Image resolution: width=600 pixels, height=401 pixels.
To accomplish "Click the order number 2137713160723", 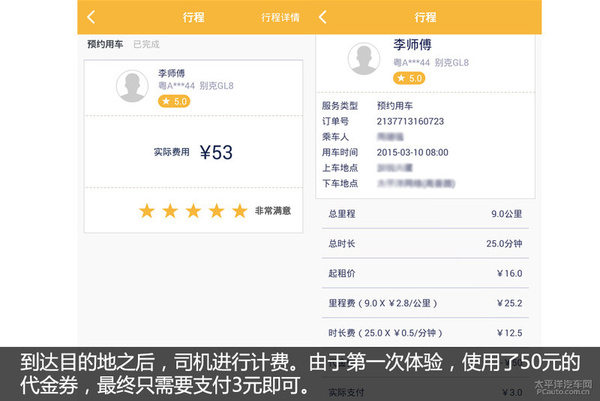I will (412, 122).
